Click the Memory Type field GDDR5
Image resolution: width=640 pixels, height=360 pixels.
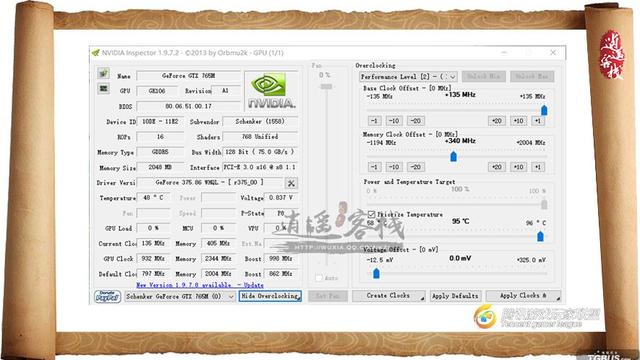tap(160, 152)
